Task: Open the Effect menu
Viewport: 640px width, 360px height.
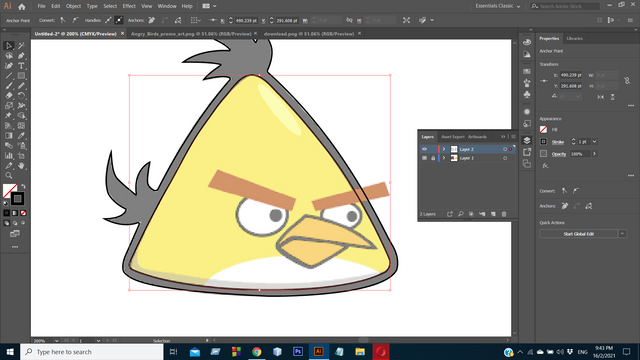Action: tap(129, 6)
